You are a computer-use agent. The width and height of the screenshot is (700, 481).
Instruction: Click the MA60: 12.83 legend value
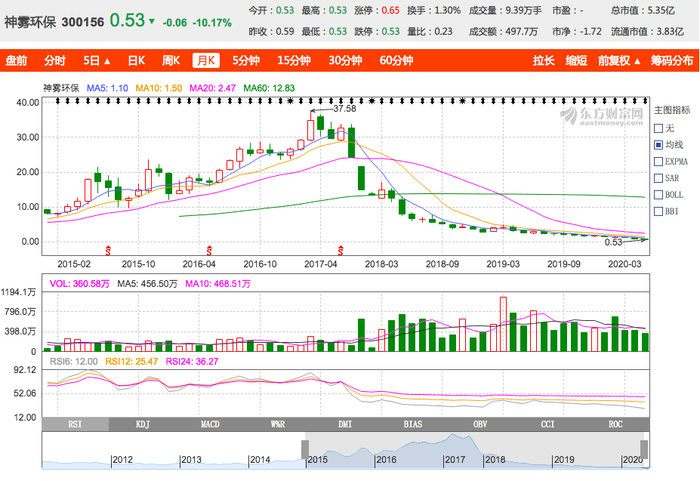pos(269,88)
